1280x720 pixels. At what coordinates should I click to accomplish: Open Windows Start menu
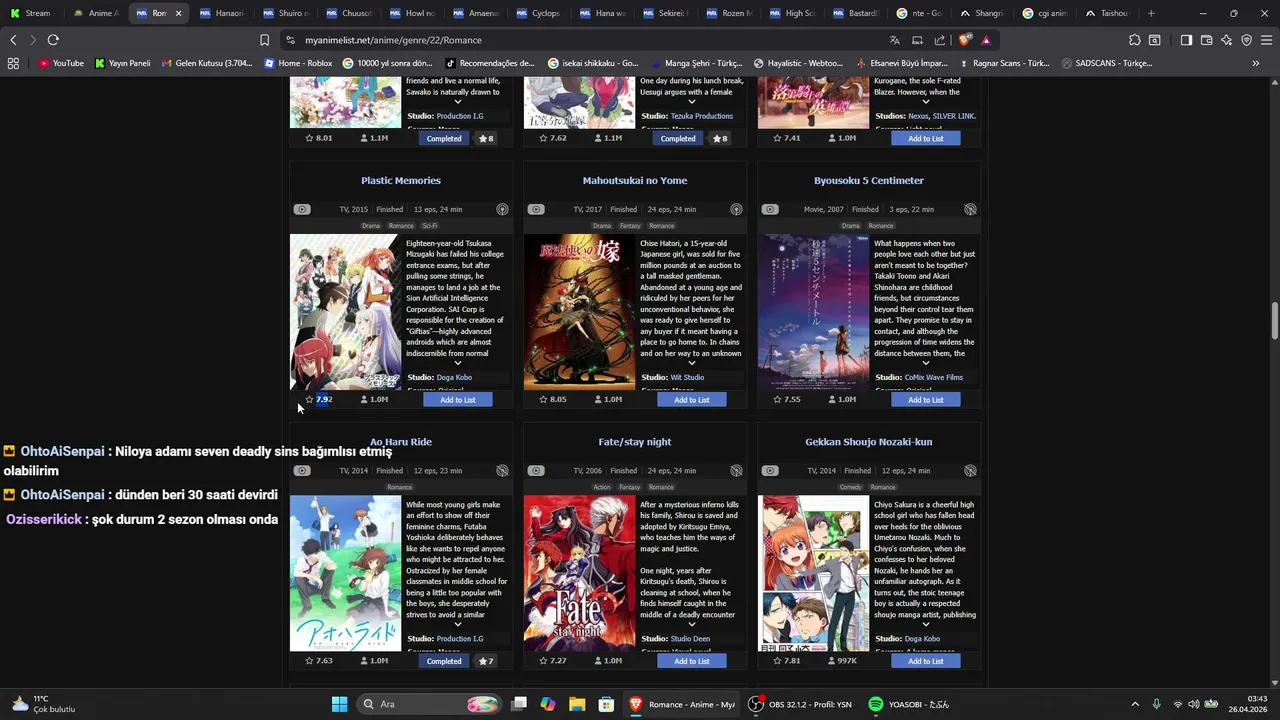339,704
